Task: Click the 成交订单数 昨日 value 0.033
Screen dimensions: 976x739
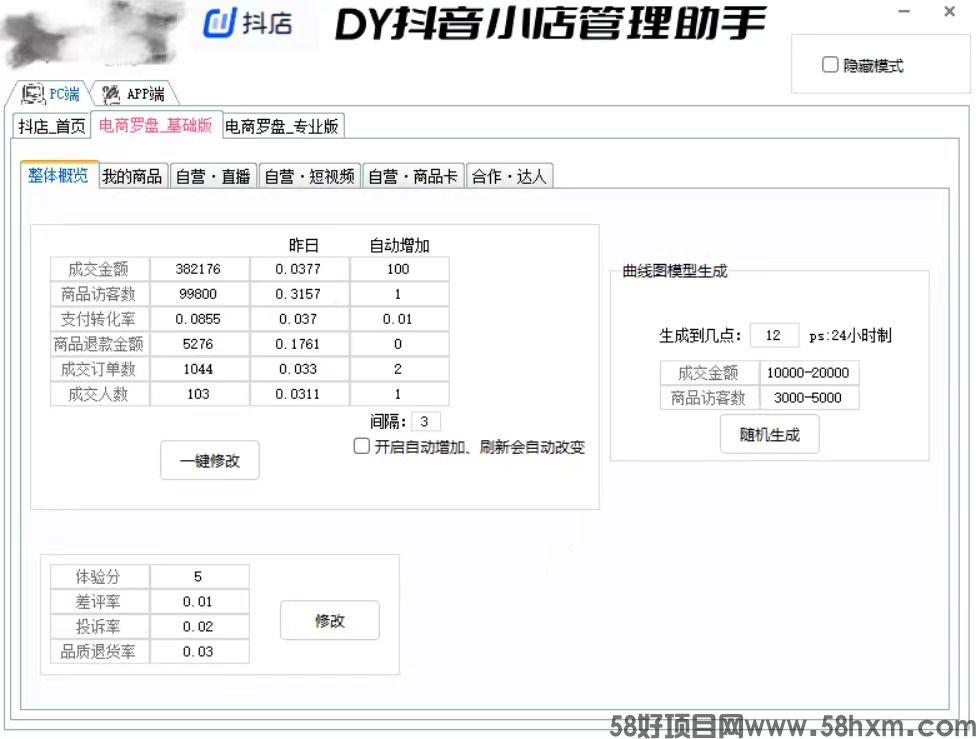Action: pyautogui.click(x=299, y=369)
